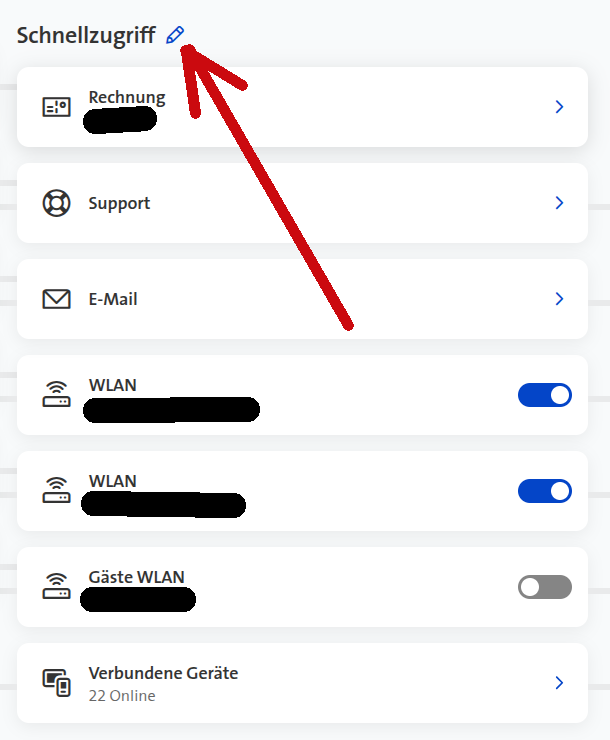This screenshot has width=610, height=740.
Task: Click the first WLAN router icon
Action: (57, 395)
